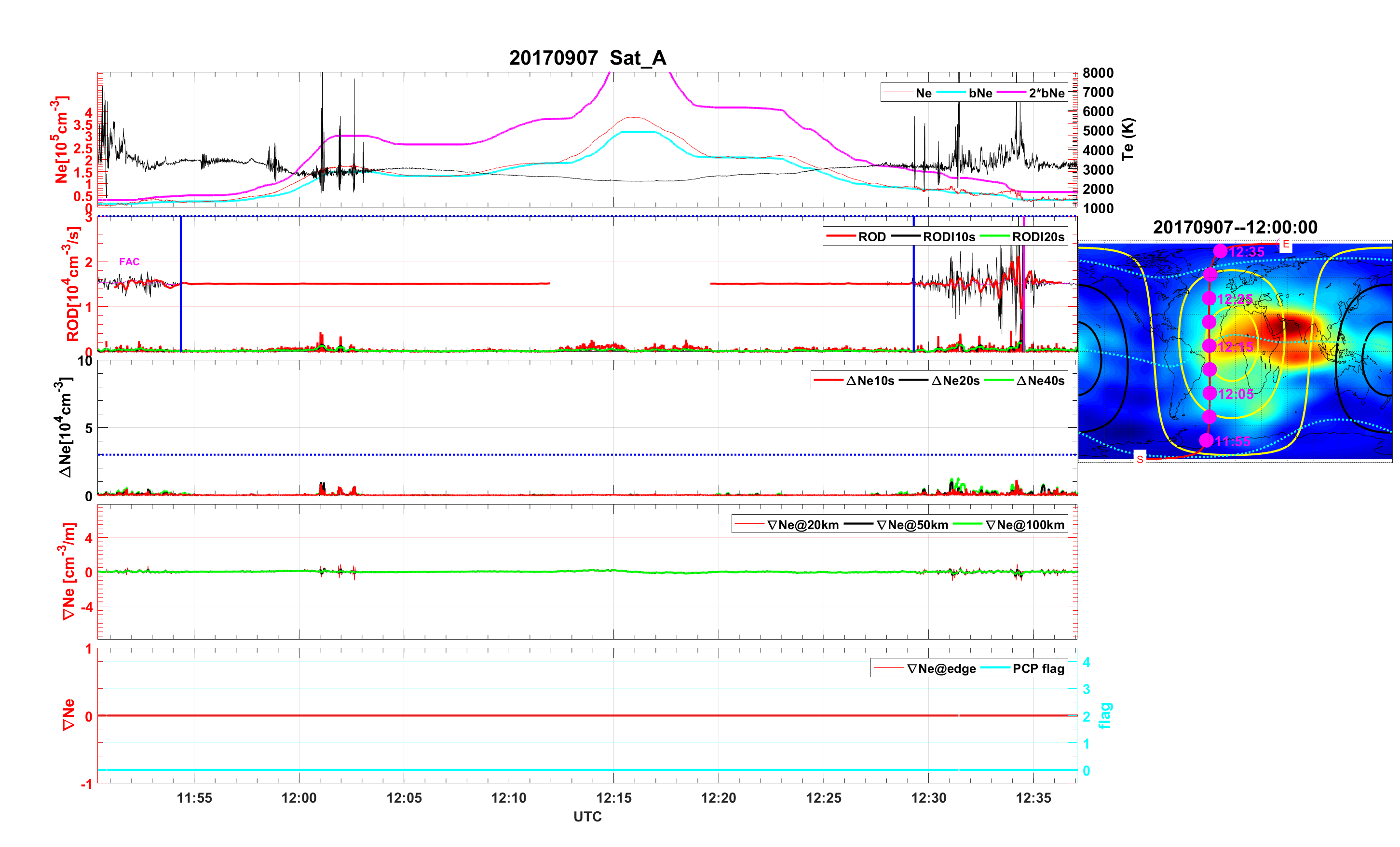The width and height of the screenshot is (1400, 847).
Task: Click the magenta 11:55 map marker
Action: (x=1206, y=440)
